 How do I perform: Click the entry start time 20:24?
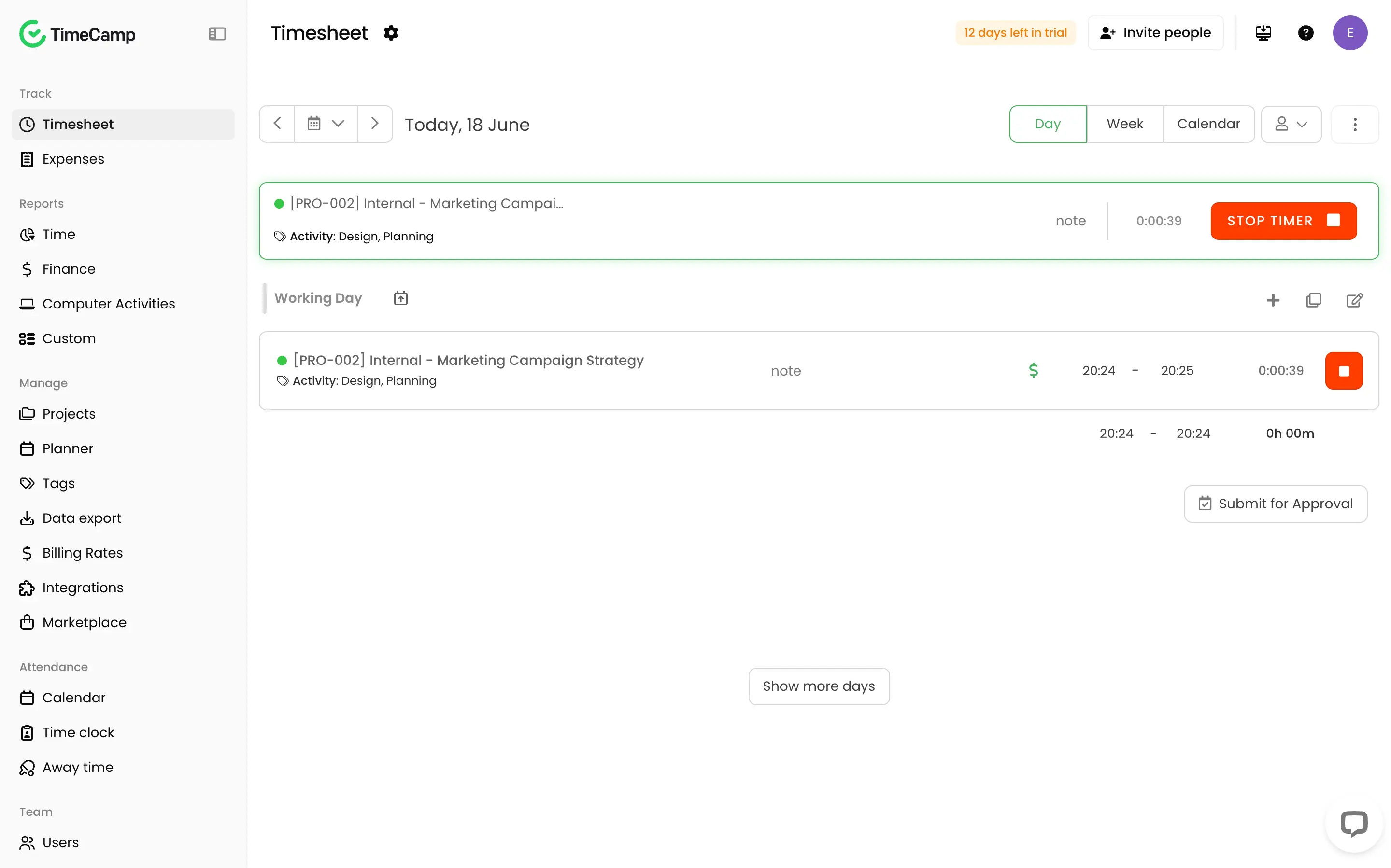click(1098, 371)
